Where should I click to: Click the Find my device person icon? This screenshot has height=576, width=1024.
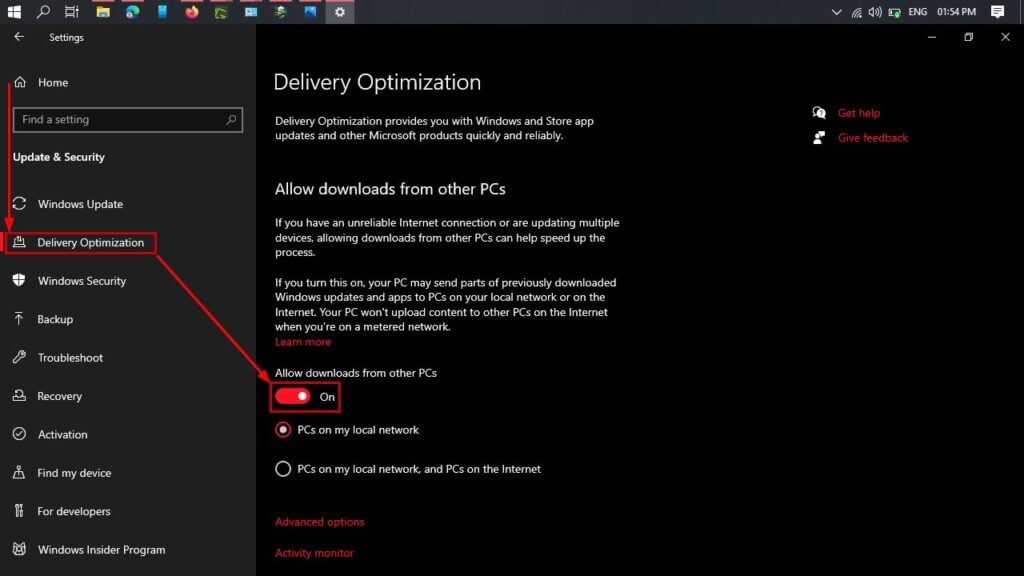pyautogui.click(x=19, y=472)
